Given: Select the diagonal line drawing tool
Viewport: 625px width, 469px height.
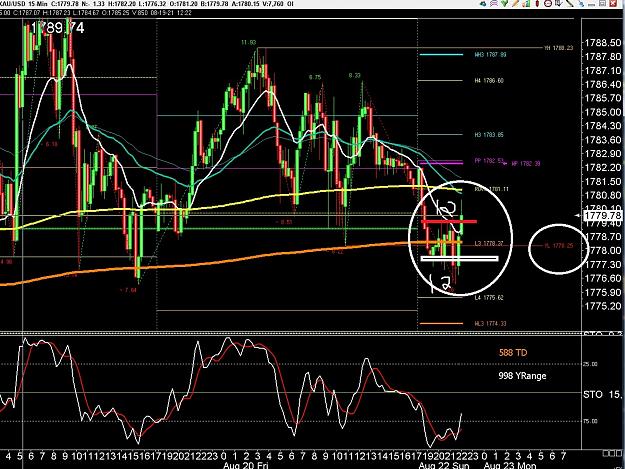Looking at the screenshot, I should pos(570,4).
